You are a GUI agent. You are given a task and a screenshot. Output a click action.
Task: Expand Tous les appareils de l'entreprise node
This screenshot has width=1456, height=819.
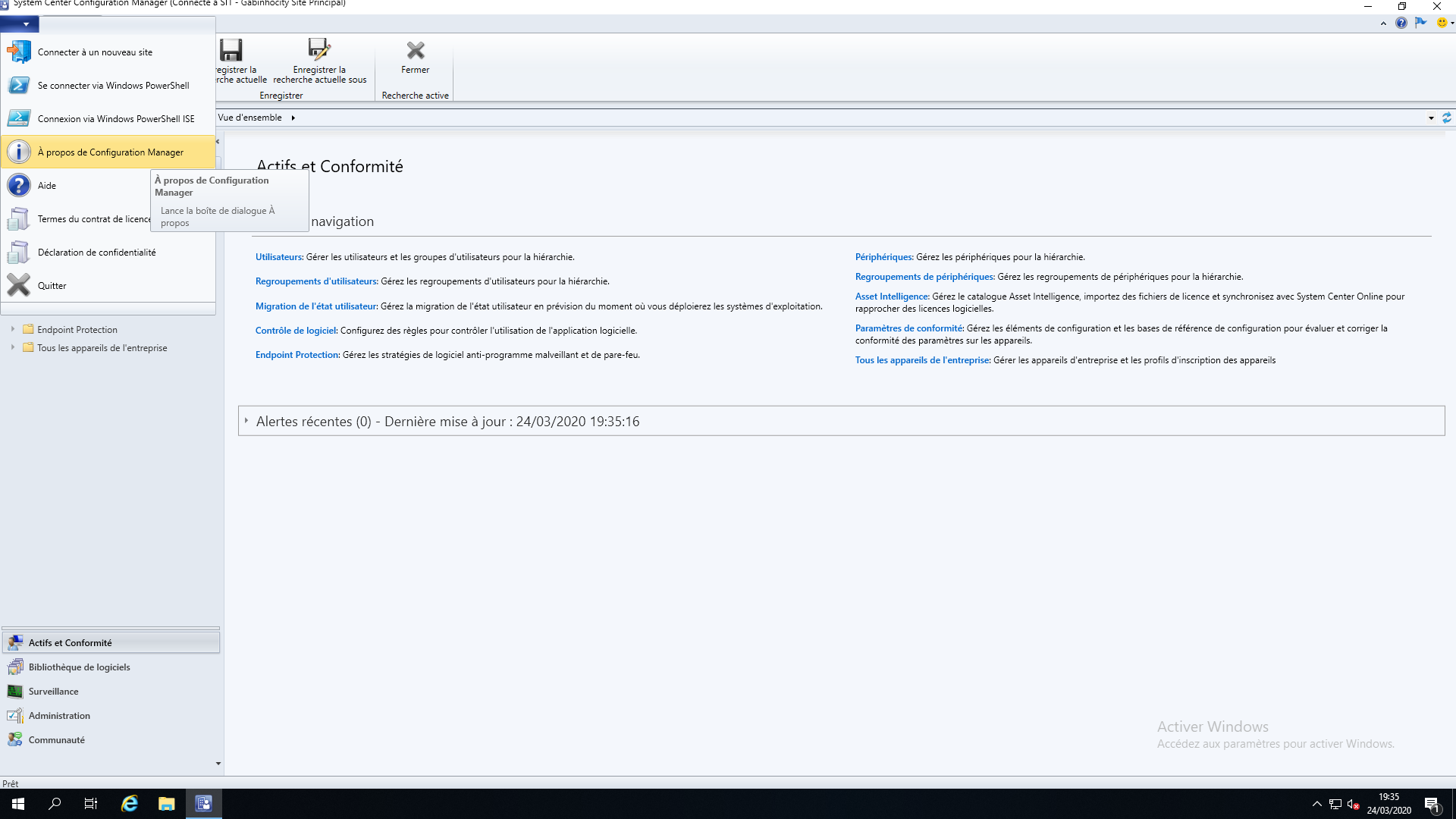click(13, 347)
